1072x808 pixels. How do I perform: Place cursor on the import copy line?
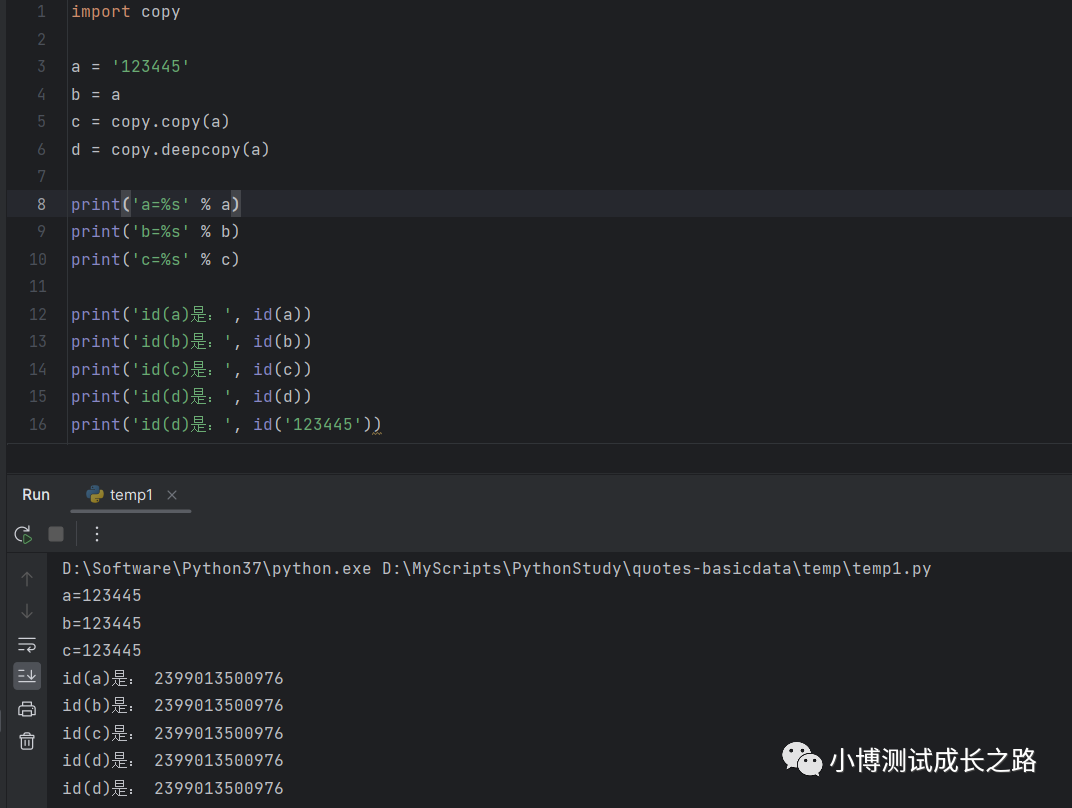tap(125, 12)
